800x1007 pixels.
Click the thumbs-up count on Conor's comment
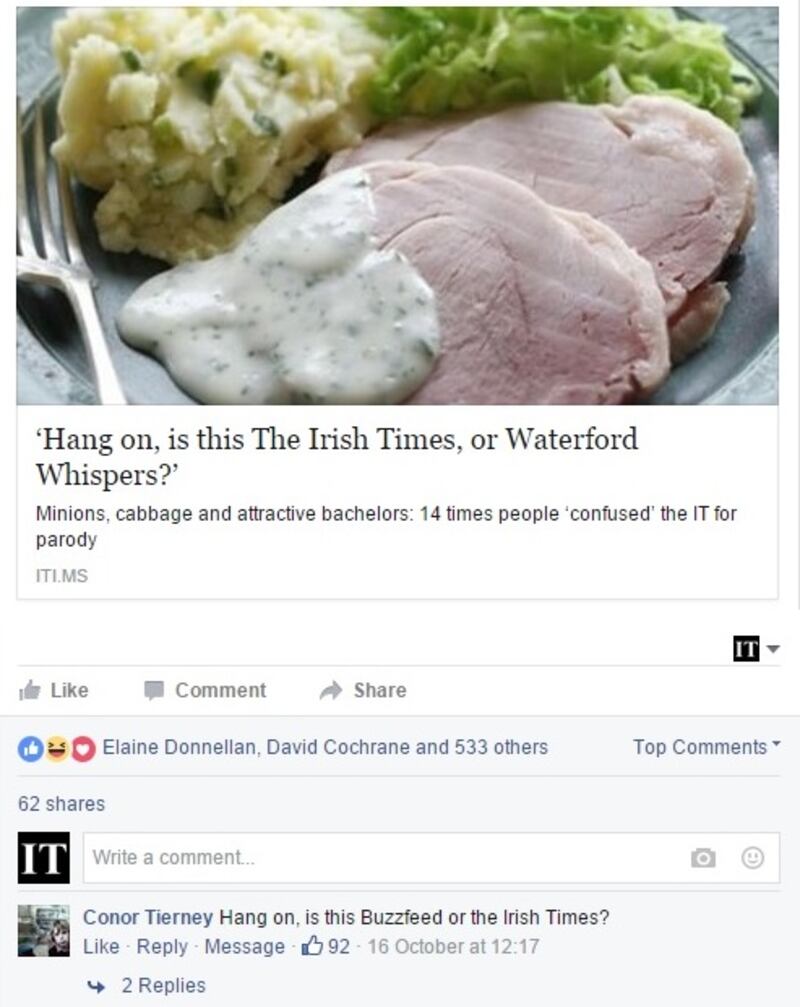pos(326,946)
